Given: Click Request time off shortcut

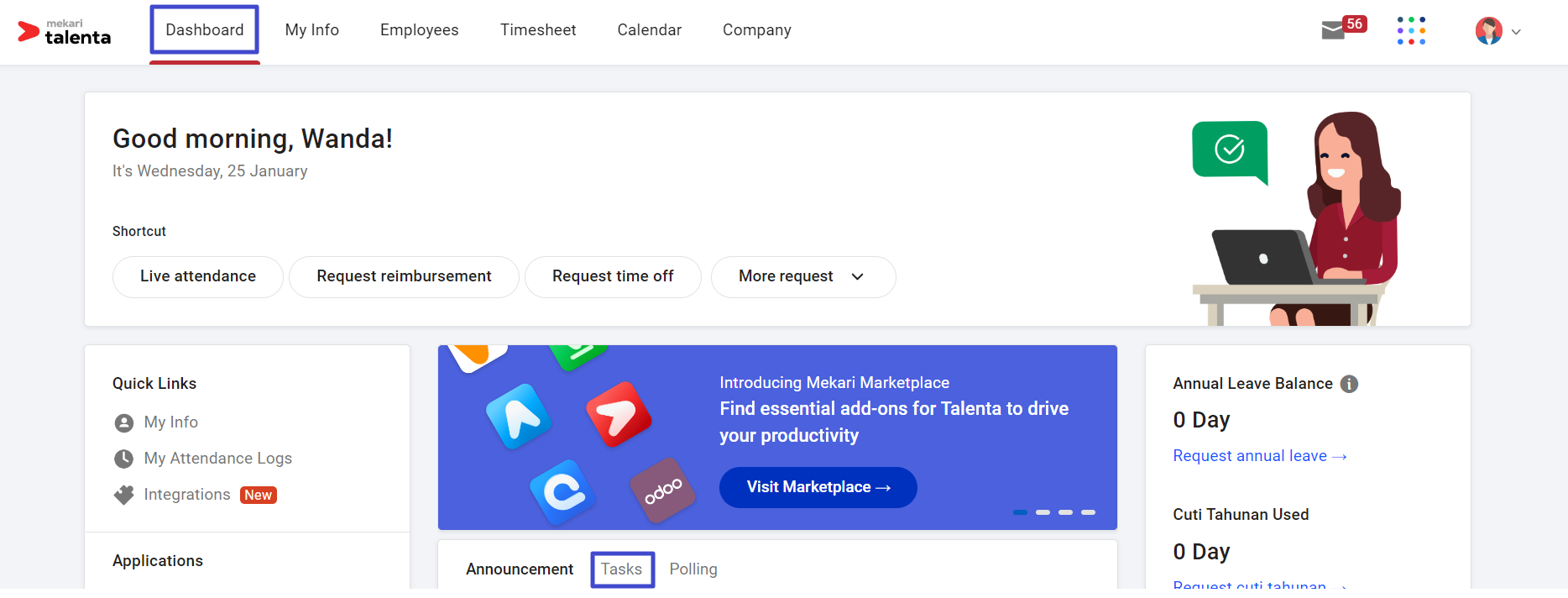Looking at the screenshot, I should 613,277.
